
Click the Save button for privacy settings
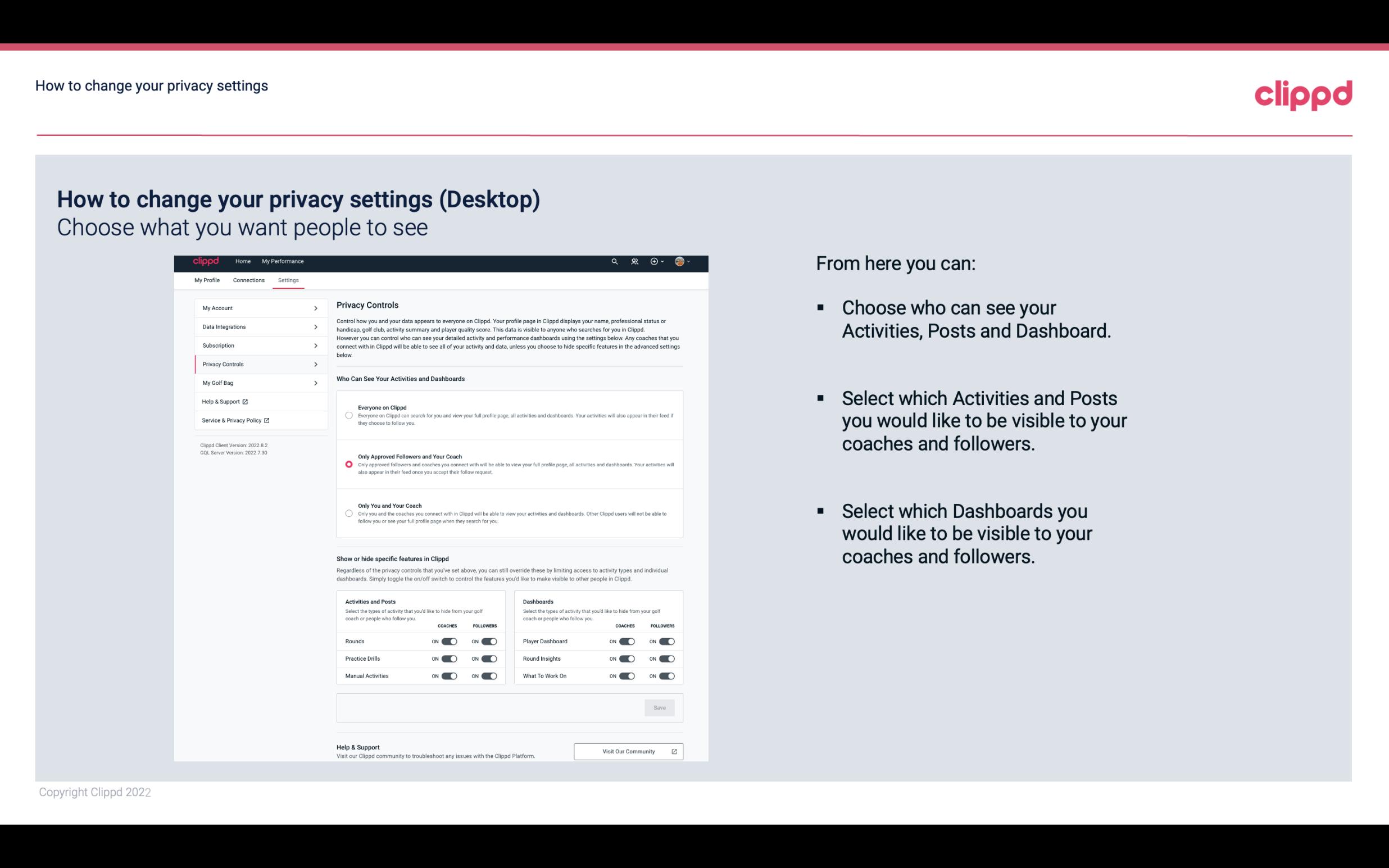[660, 708]
